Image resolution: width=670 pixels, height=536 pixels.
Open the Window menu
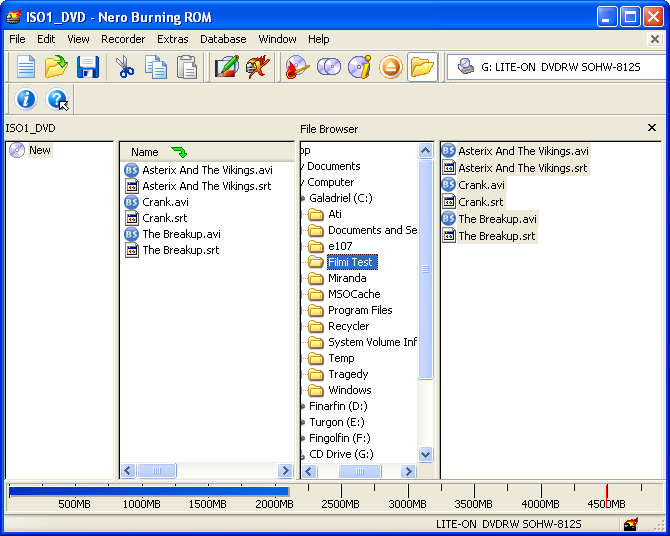(x=277, y=39)
